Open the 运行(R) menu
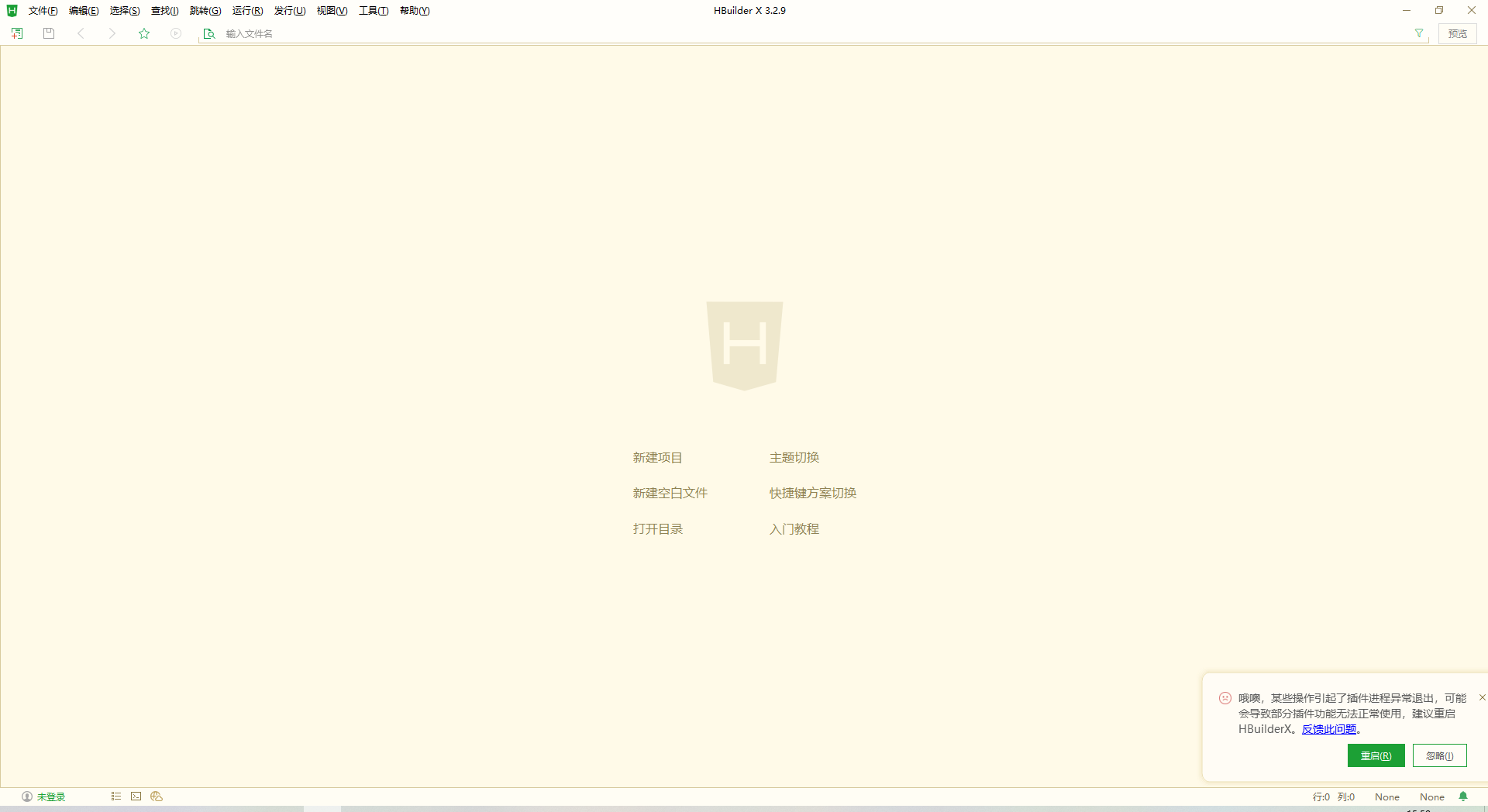Viewport: 1488px width, 812px height. point(247,11)
